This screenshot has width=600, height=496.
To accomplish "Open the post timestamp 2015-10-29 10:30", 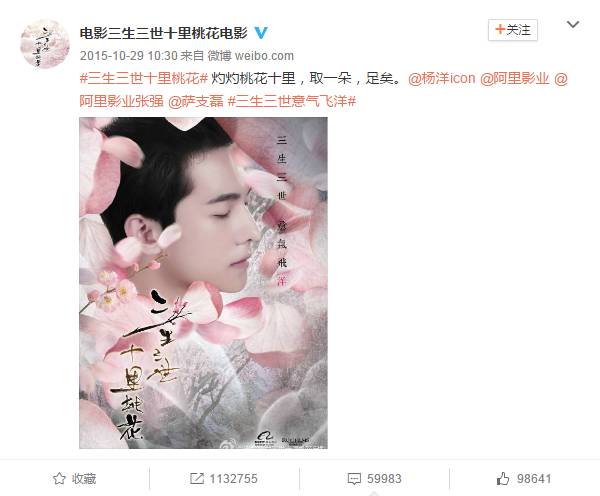I will 129,56.
